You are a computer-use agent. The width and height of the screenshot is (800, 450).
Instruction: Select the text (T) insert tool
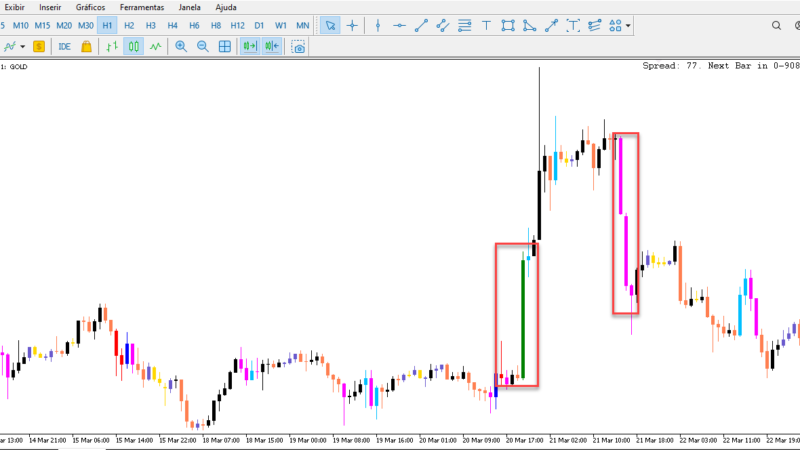(486, 26)
